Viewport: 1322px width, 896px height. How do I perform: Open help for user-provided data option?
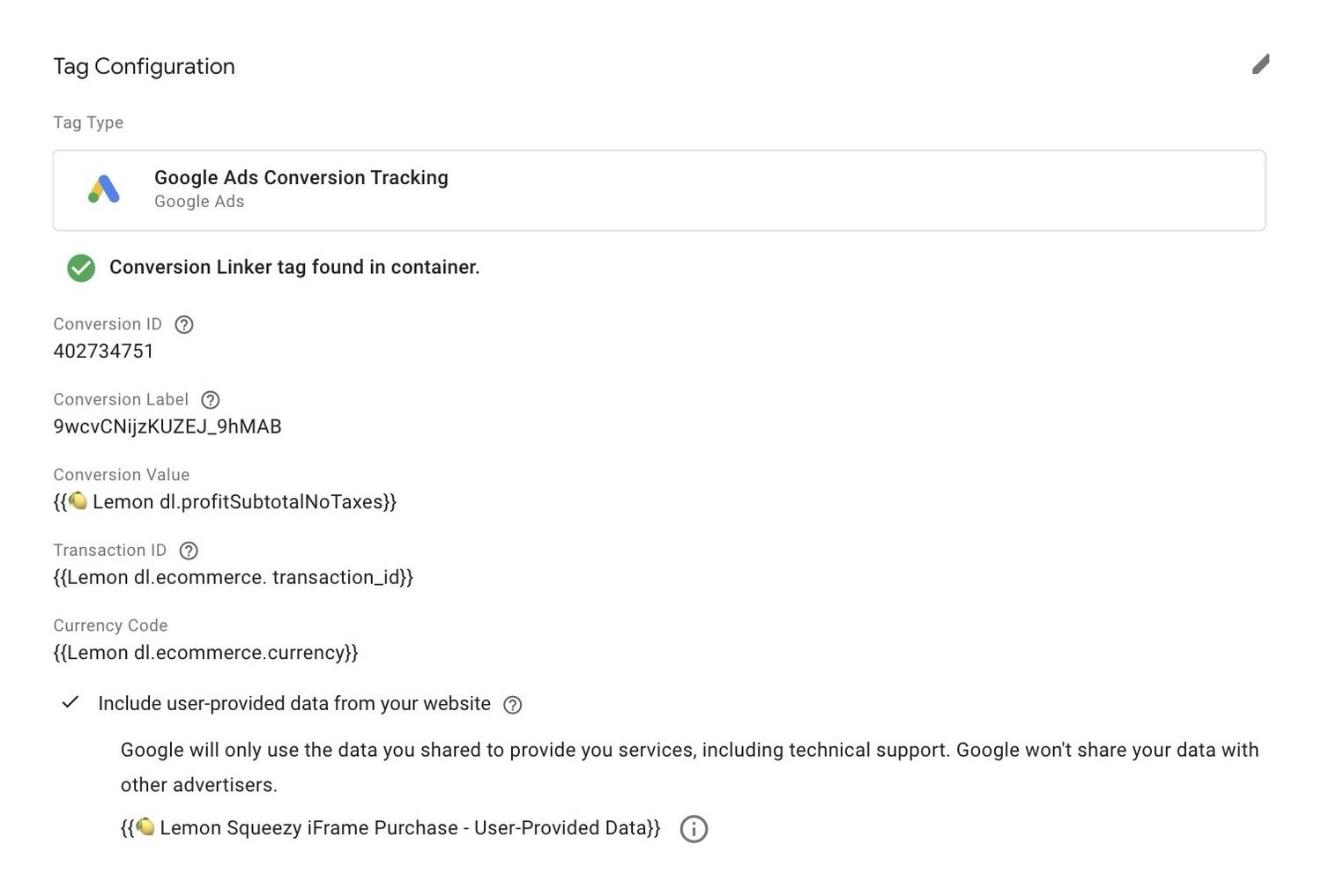click(512, 705)
